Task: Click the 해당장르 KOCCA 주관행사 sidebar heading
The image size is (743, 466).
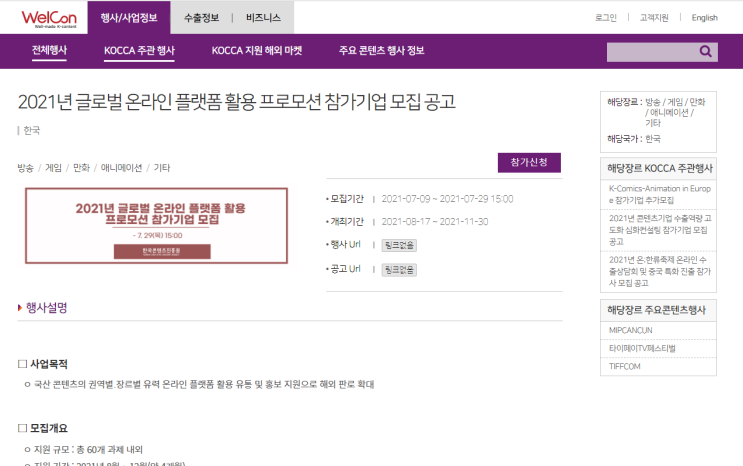Action: 659,168
